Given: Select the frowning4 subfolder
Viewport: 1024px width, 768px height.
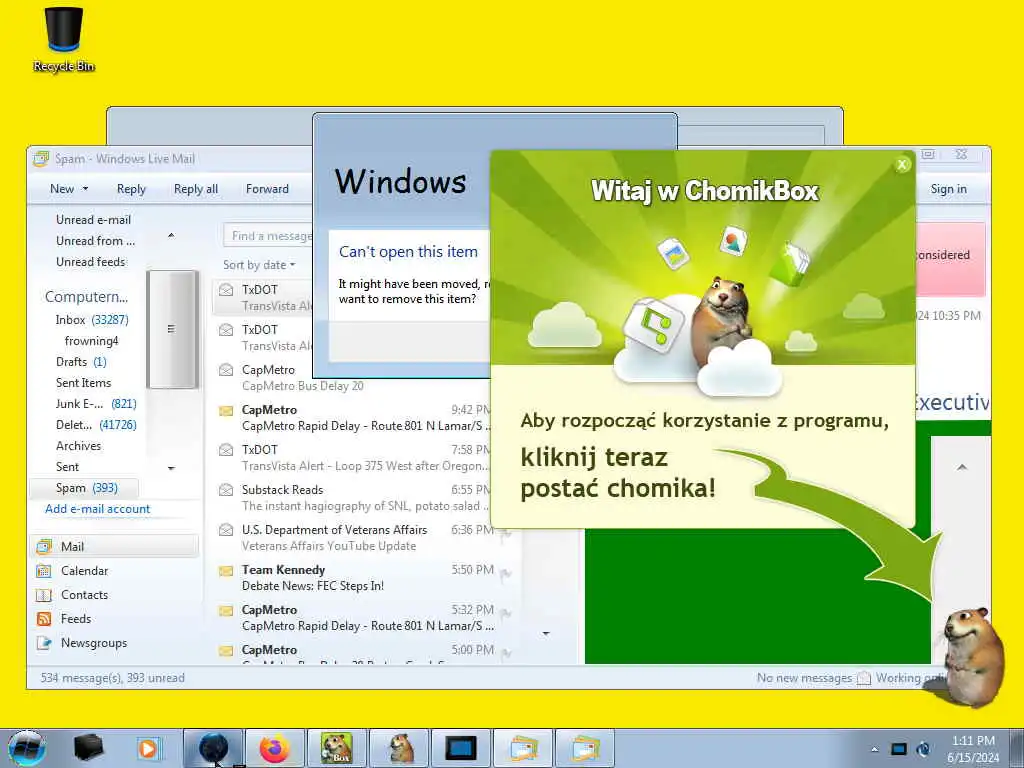Looking at the screenshot, I should [x=91, y=341].
